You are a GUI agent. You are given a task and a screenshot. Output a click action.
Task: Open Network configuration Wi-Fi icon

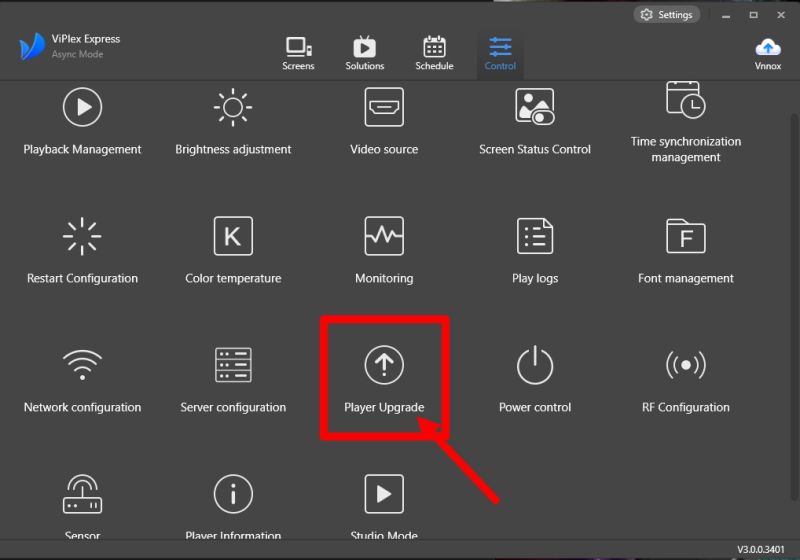[82, 366]
